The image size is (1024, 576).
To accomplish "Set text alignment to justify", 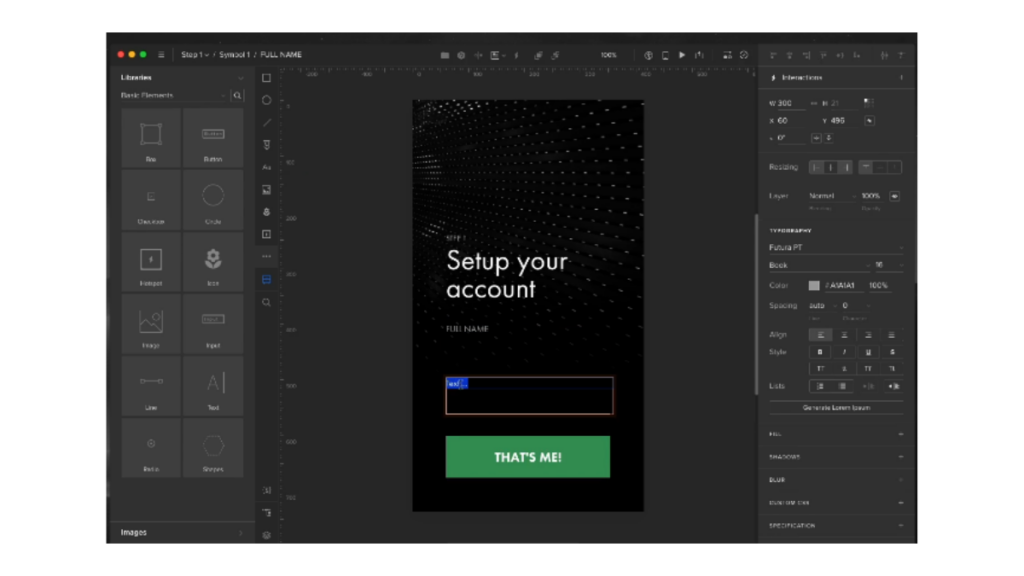I will tap(891, 335).
